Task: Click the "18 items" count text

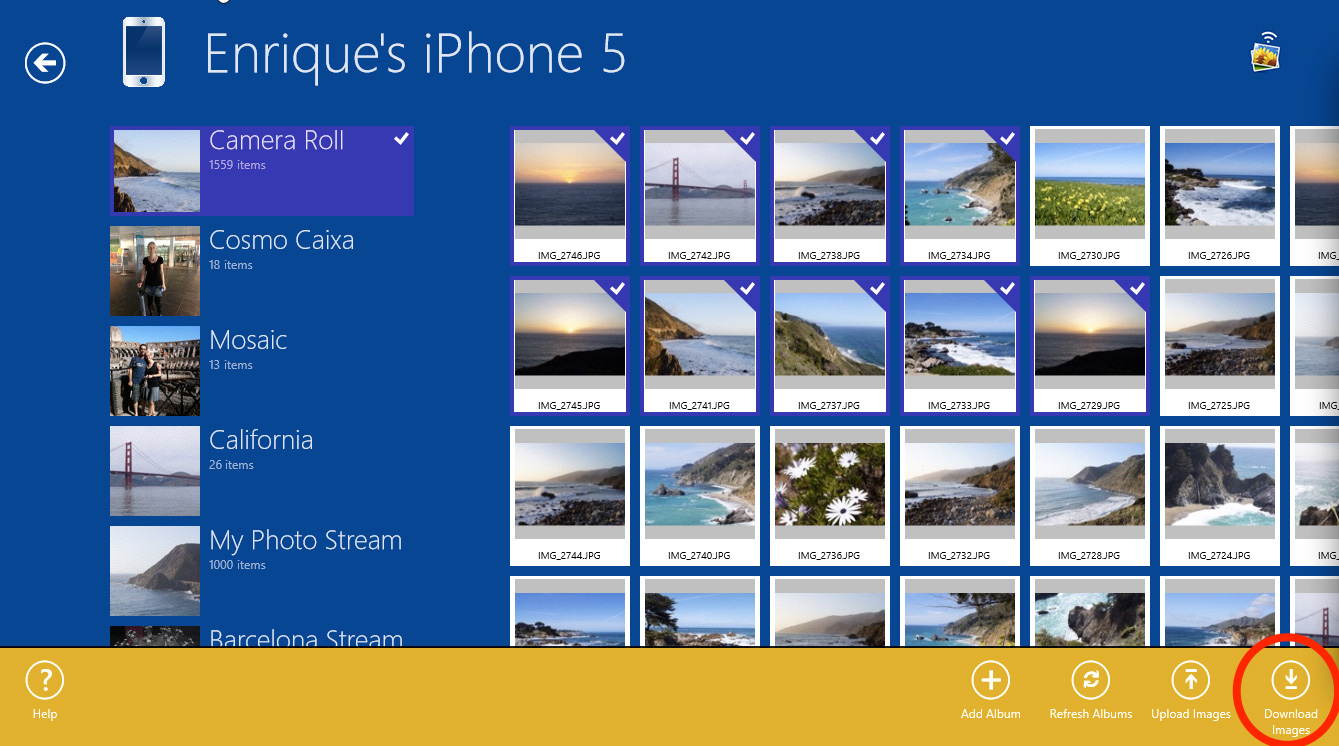Action: (231, 265)
